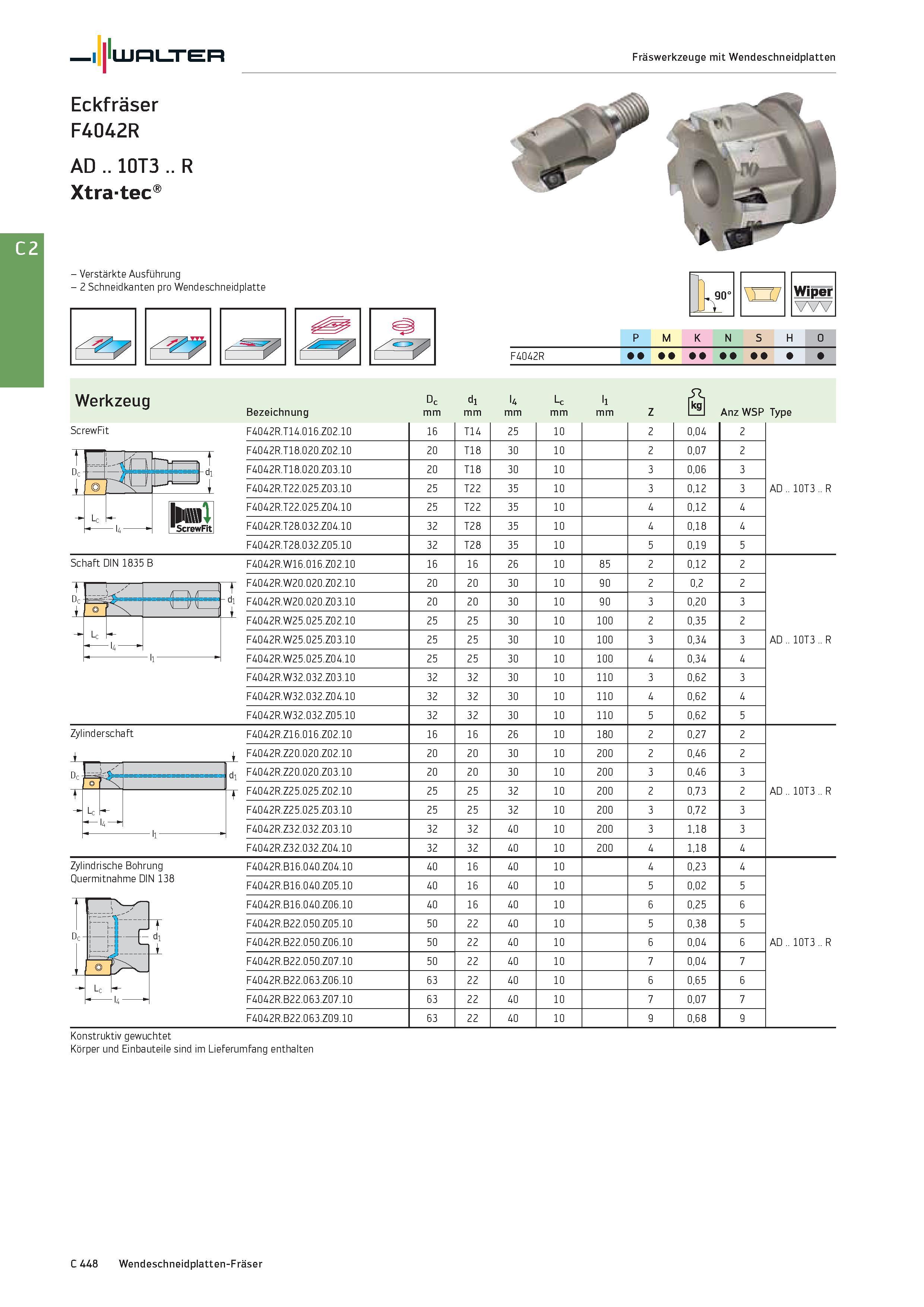Click the Zylinderschaft section label
924x1307 pixels.
coord(102,733)
